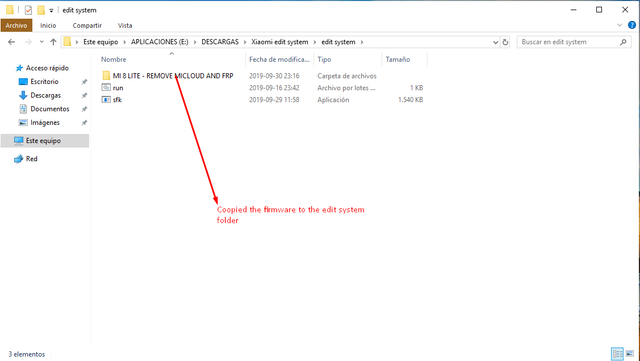Go up one folder level arrow
The width and height of the screenshot is (640, 361).
53,42
